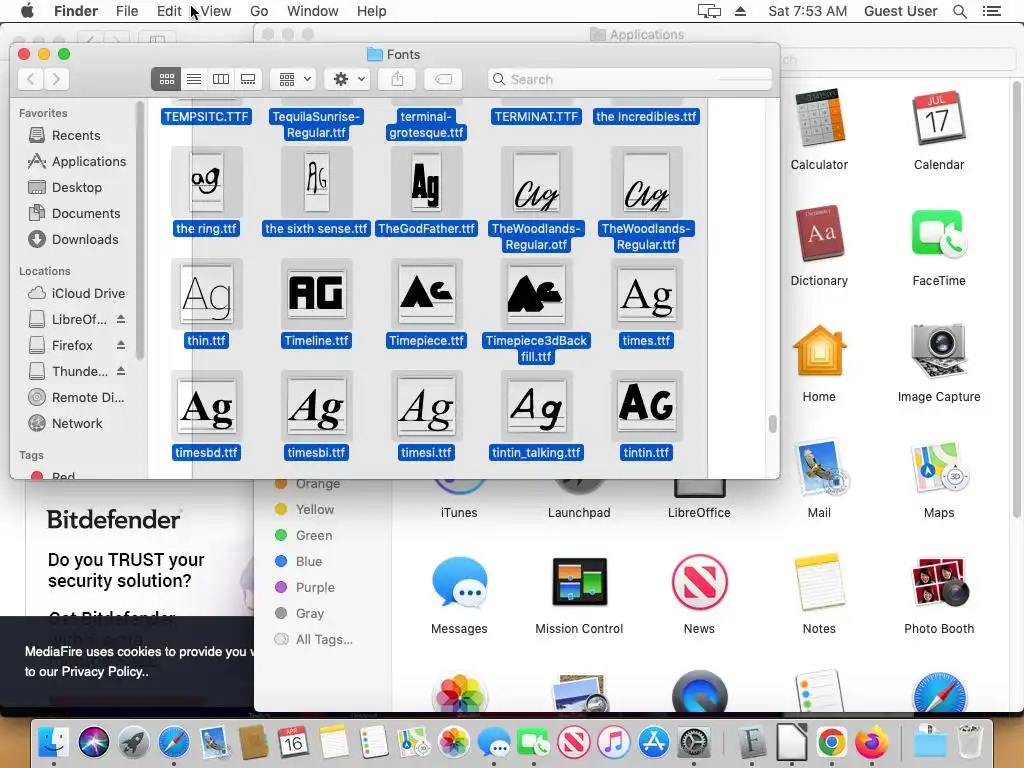Image resolution: width=1024 pixels, height=768 pixels.
Task: Select Remote Disc in sidebar
Action: pyautogui.click(x=77, y=397)
